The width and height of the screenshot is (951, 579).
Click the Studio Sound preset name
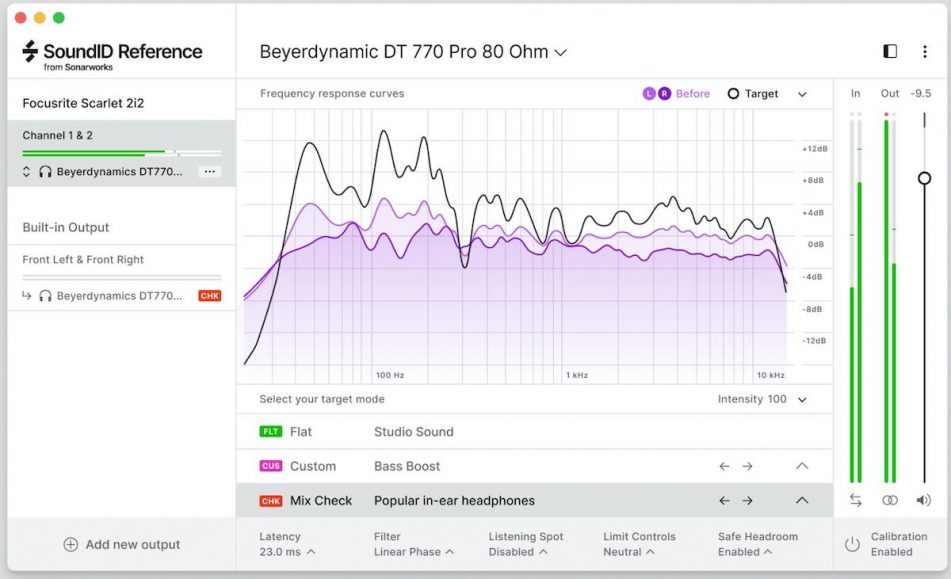point(414,432)
